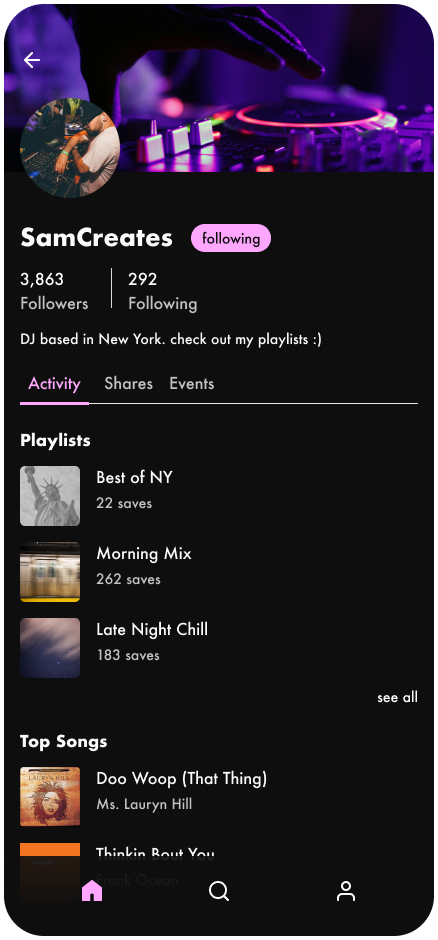Screen dimensions: 438x940
Task: Toggle the following button for SamCreates
Action: [231, 239]
